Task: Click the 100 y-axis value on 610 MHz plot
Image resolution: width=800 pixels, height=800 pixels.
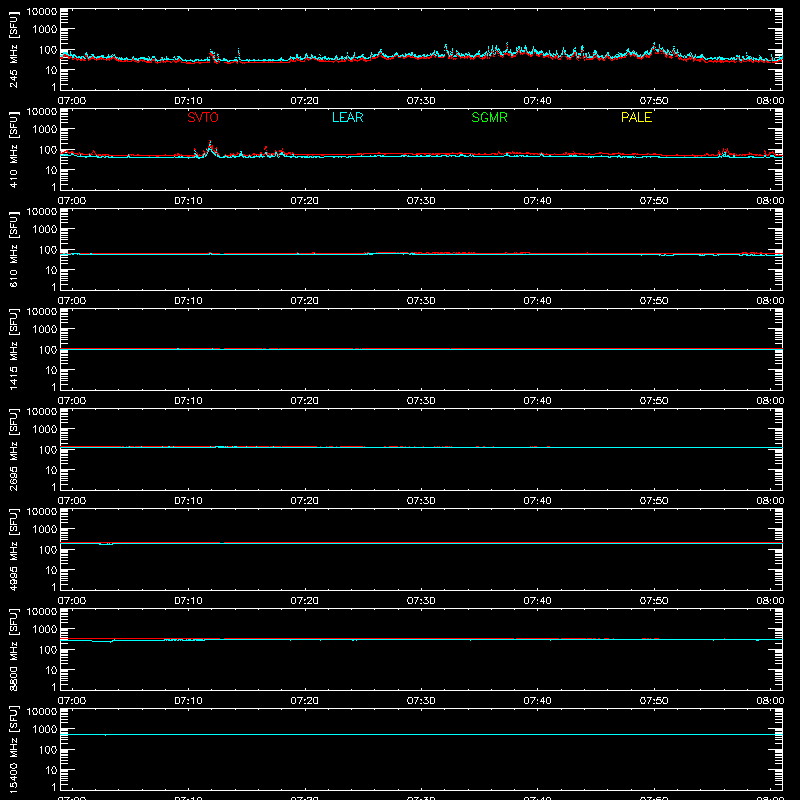Action: point(49,250)
